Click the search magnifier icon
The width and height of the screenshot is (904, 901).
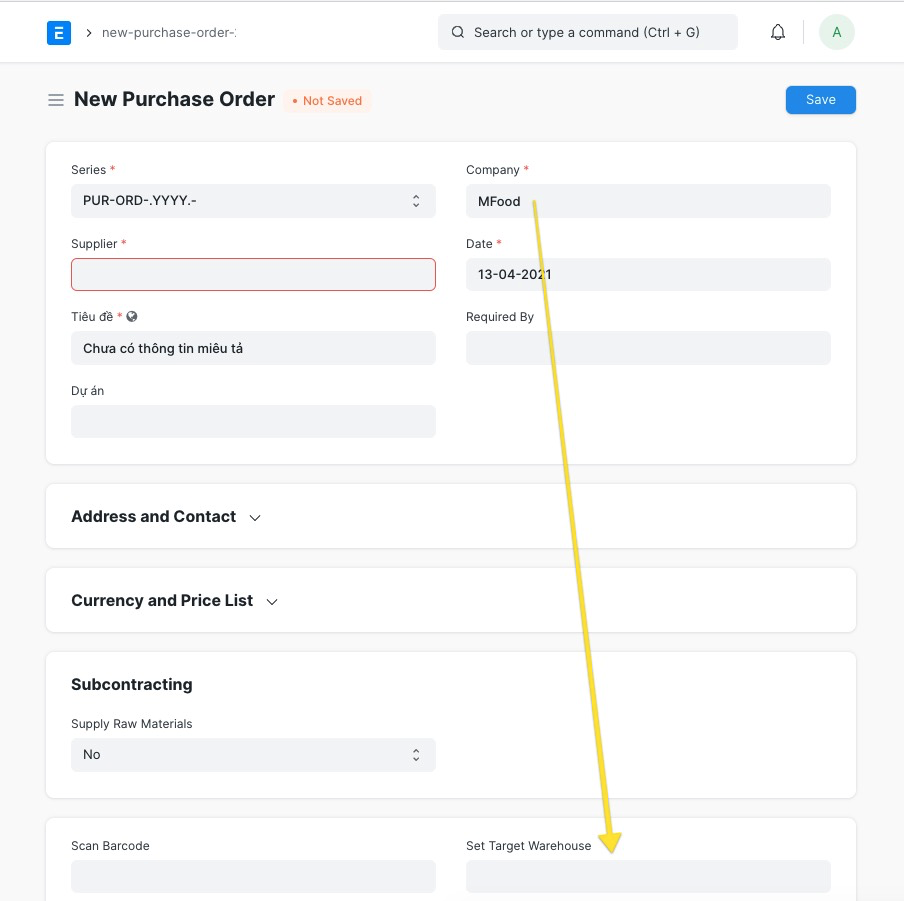click(457, 32)
